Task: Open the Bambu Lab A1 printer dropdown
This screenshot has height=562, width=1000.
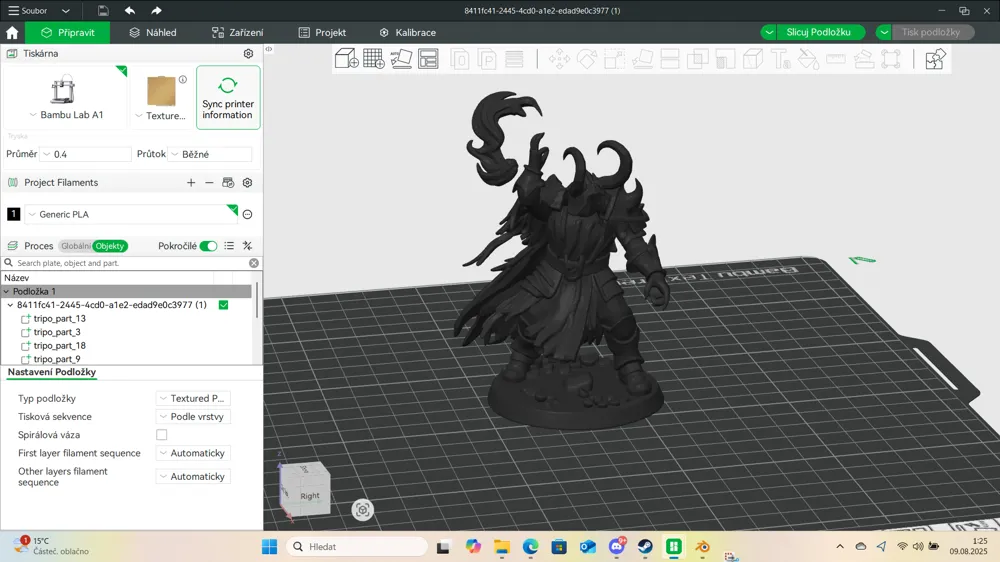Action: pyautogui.click(x=66, y=115)
